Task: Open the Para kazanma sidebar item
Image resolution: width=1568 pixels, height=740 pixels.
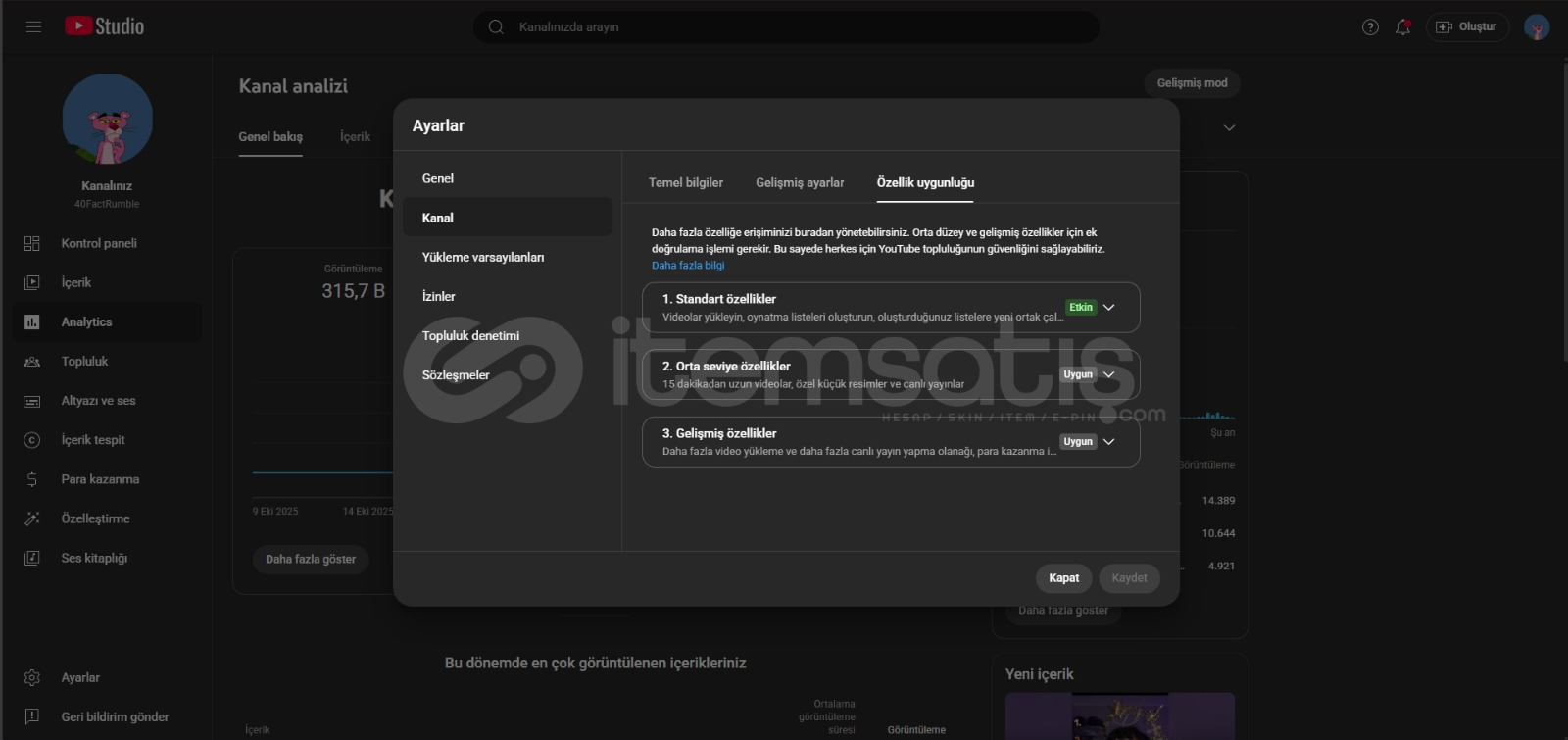Action: pyautogui.click(x=100, y=479)
